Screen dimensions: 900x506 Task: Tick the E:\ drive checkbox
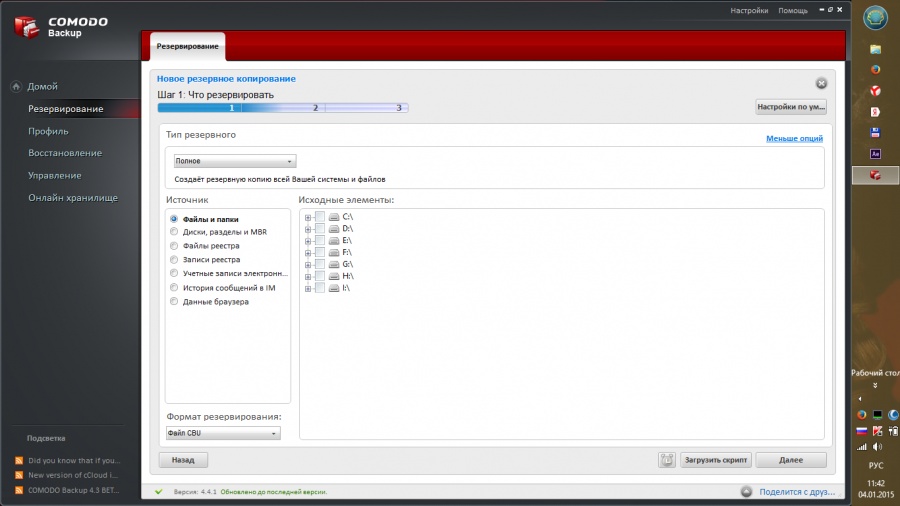pos(320,240)
